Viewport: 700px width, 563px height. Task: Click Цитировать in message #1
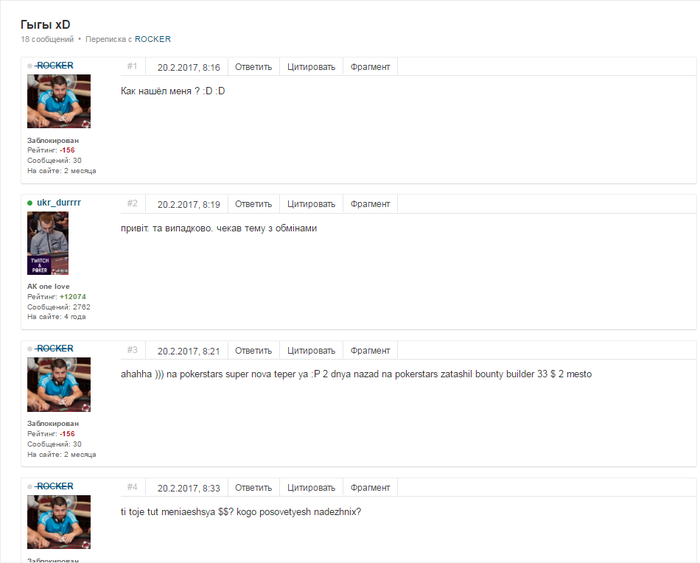pos(311,67)
